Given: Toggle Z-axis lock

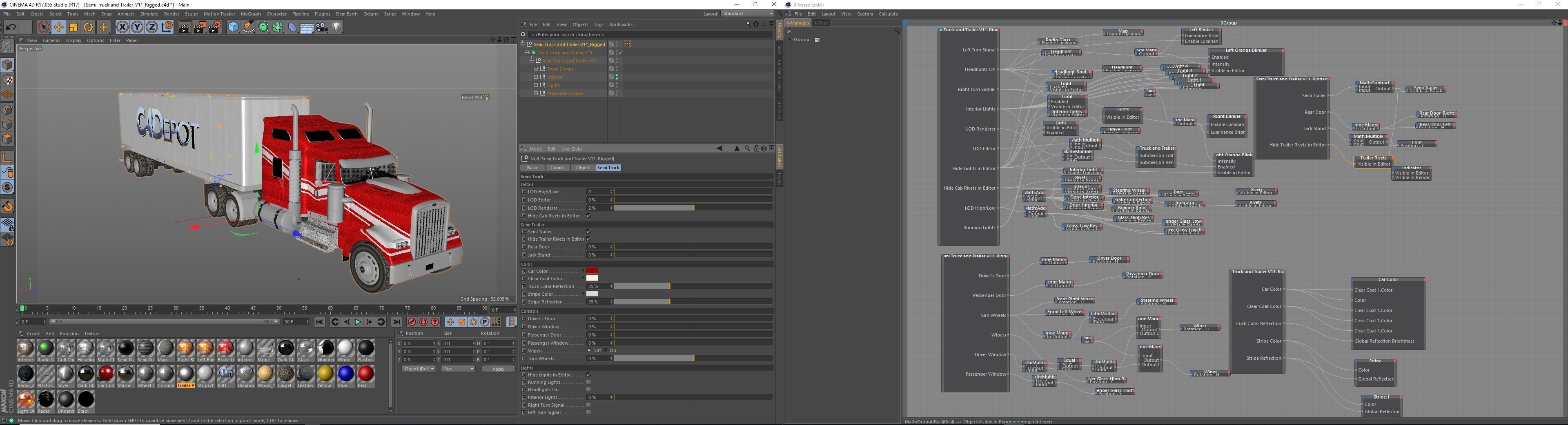Looking at the screenshot, I should (151, 27).
